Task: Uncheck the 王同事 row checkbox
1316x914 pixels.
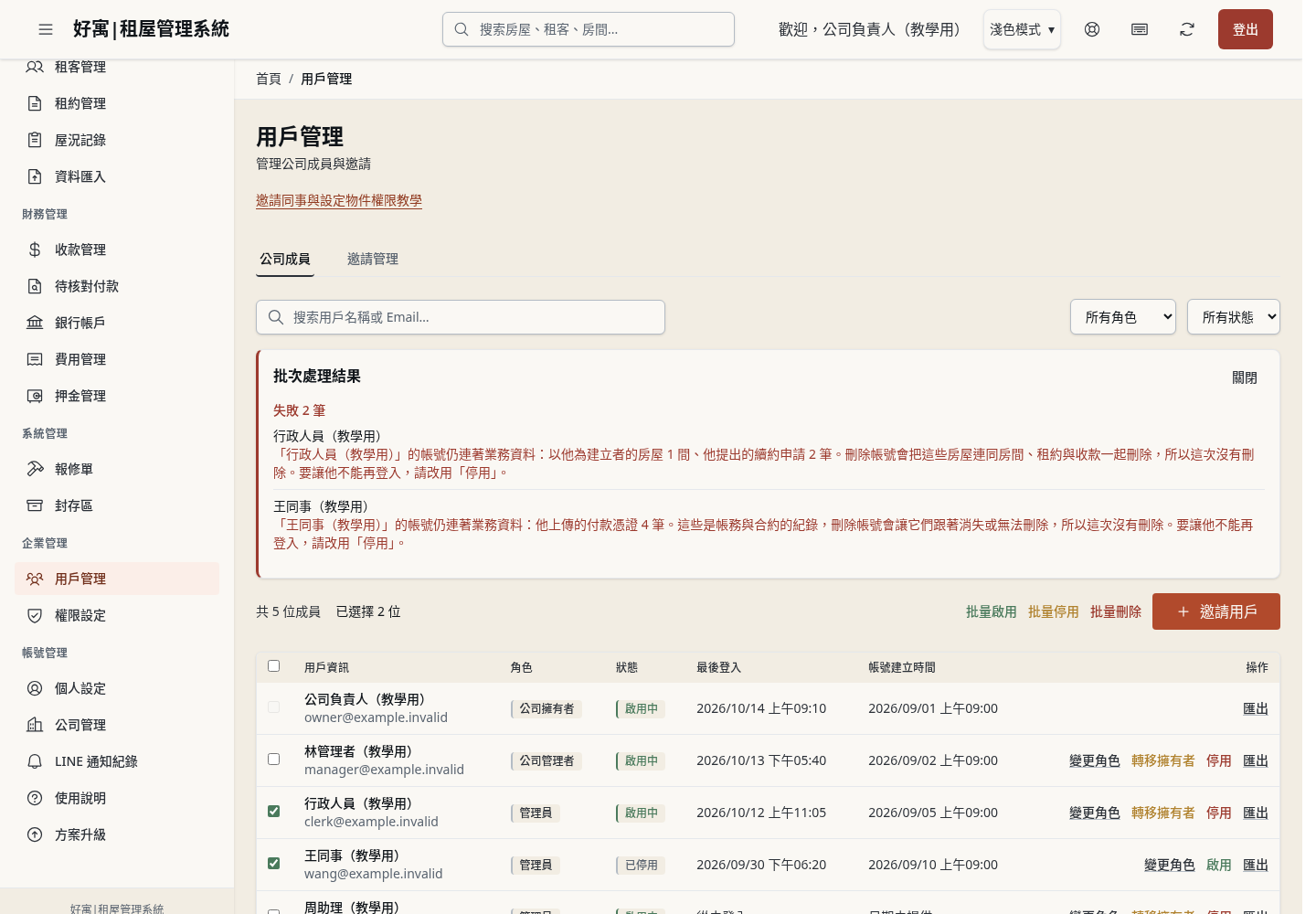Action: (273, 863)
